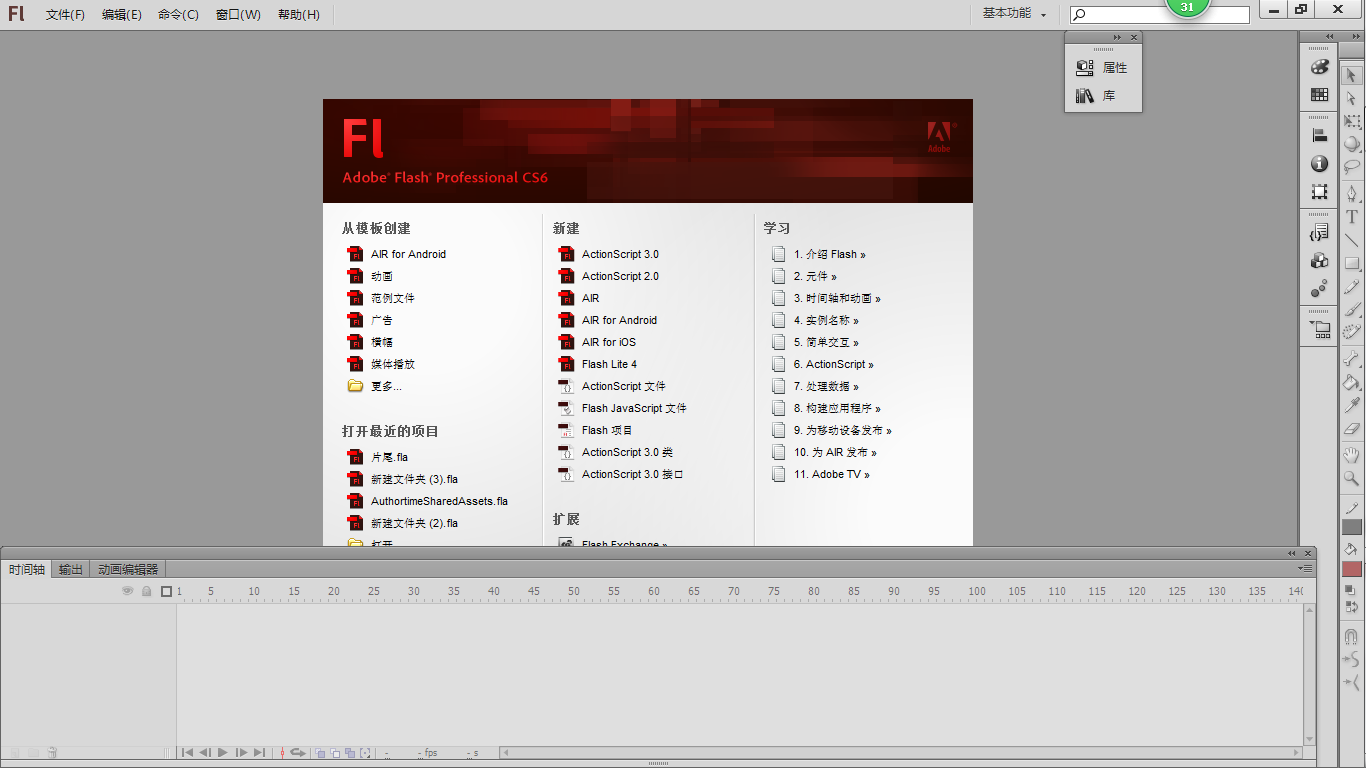Image resolution: width=1366 pixels, height=768 pixels.
Task: Toggle show all layers as outlines
Action: (x=167, y=591)
